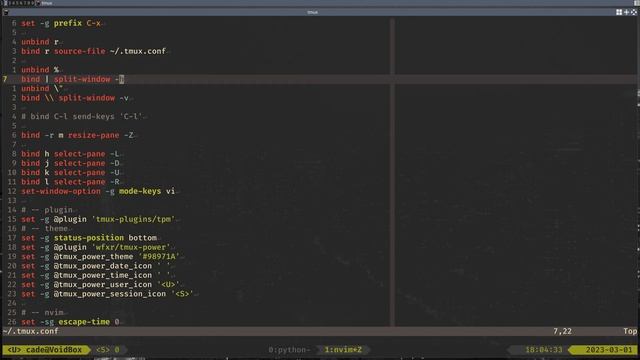The height and width of the screenshot is (360, 640).
Task: Click '@tmux_power_time_icon' setting
Action: [x=102, y=275]
